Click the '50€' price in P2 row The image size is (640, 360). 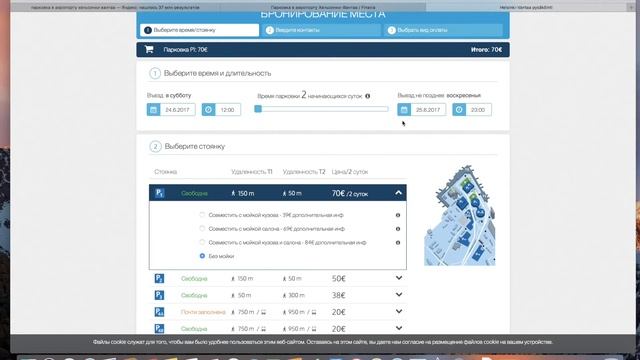(x=339, y=279)
